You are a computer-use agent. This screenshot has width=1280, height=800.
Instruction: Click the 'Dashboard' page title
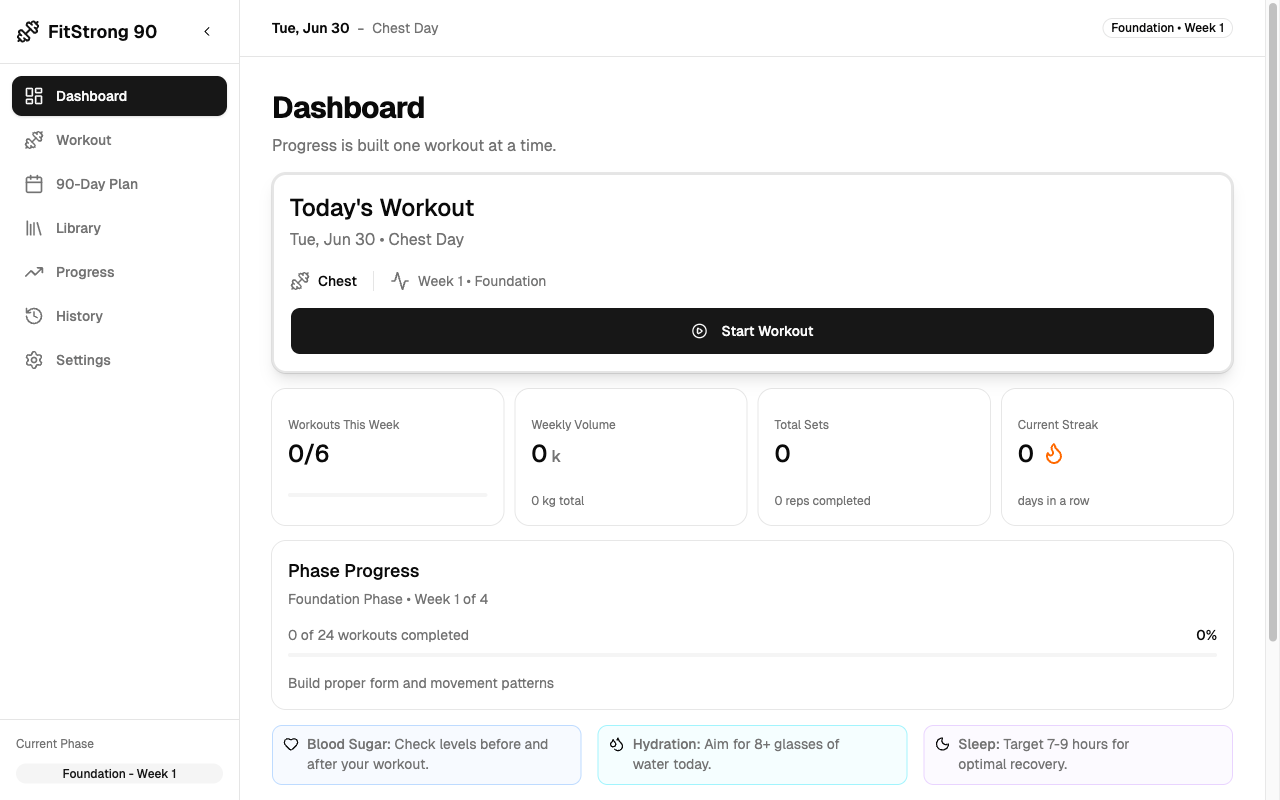click(348, 108)
